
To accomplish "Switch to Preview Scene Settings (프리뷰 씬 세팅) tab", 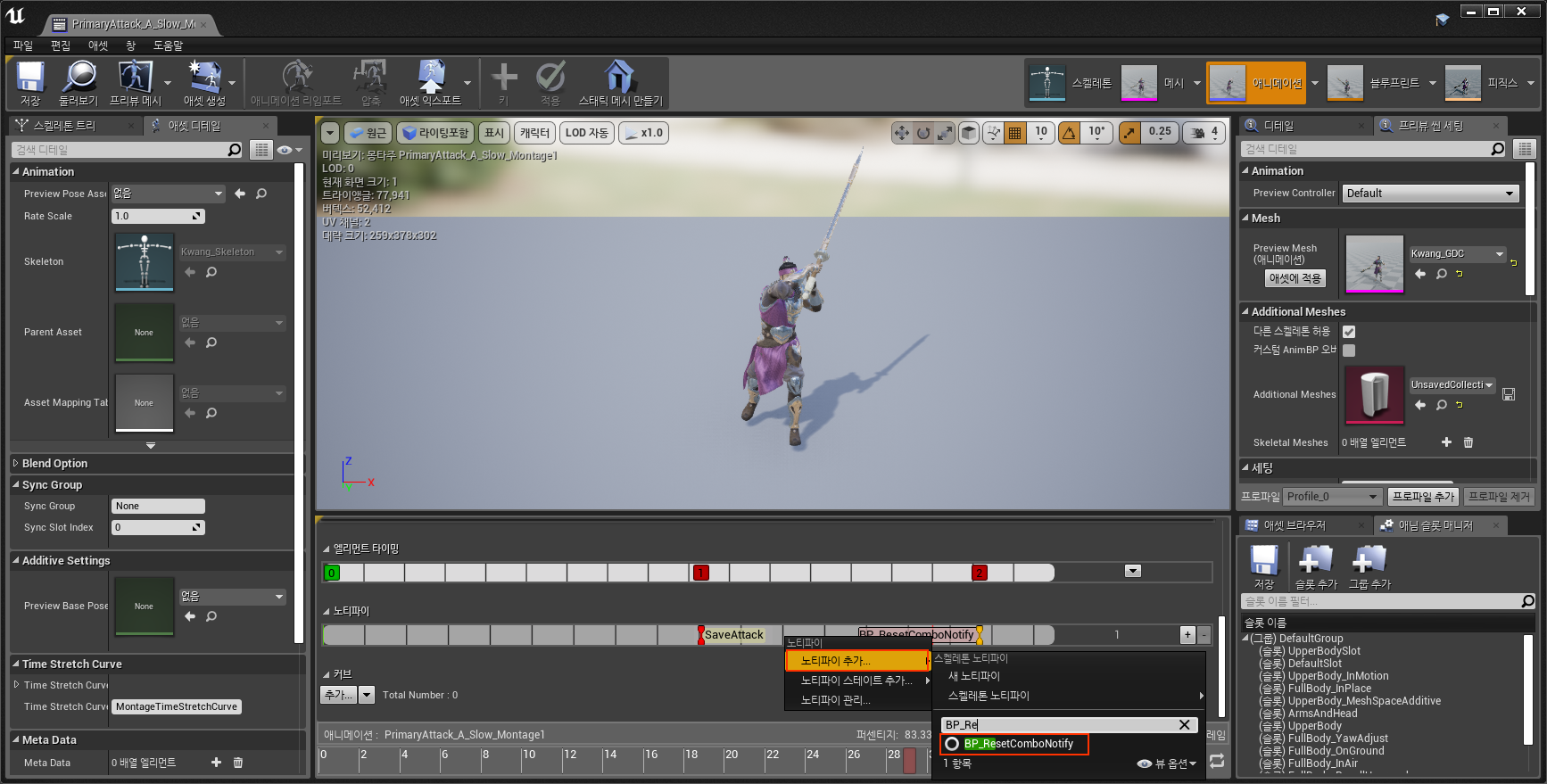I will click(x=1430, y=126).
